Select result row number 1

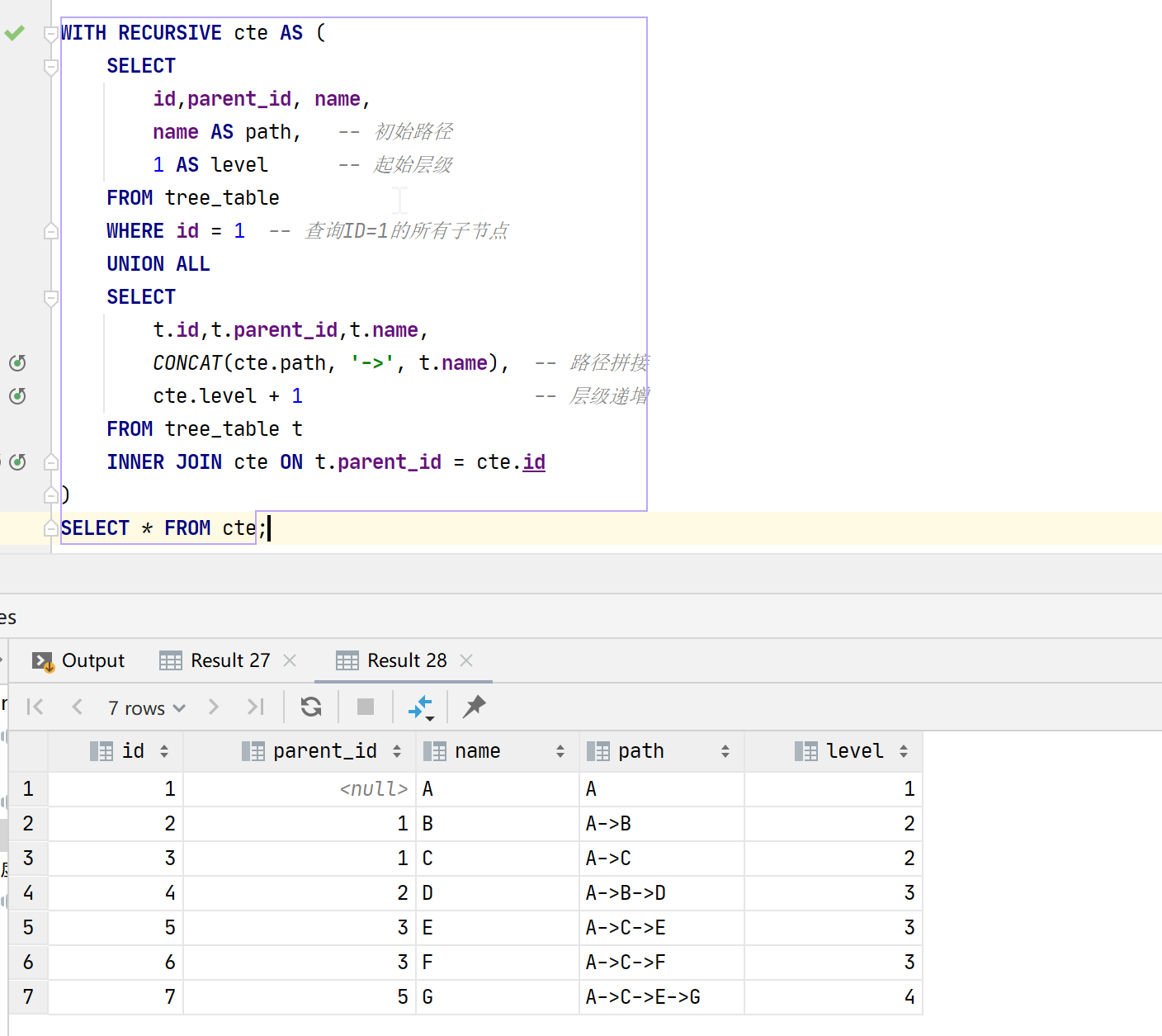(28, 789)
